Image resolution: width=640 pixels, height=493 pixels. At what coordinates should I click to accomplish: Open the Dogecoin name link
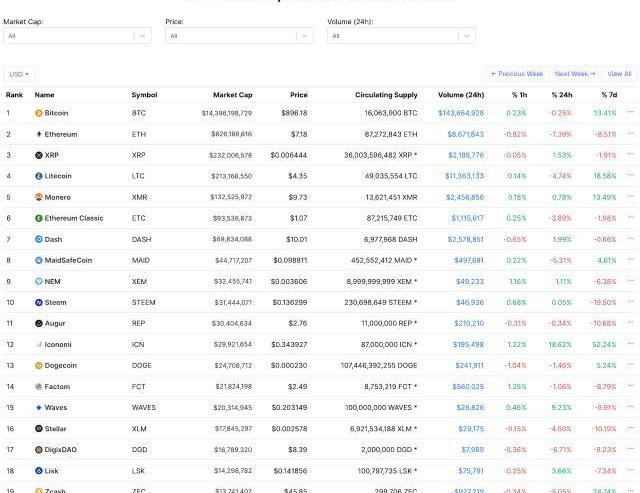tap(60, 365)
